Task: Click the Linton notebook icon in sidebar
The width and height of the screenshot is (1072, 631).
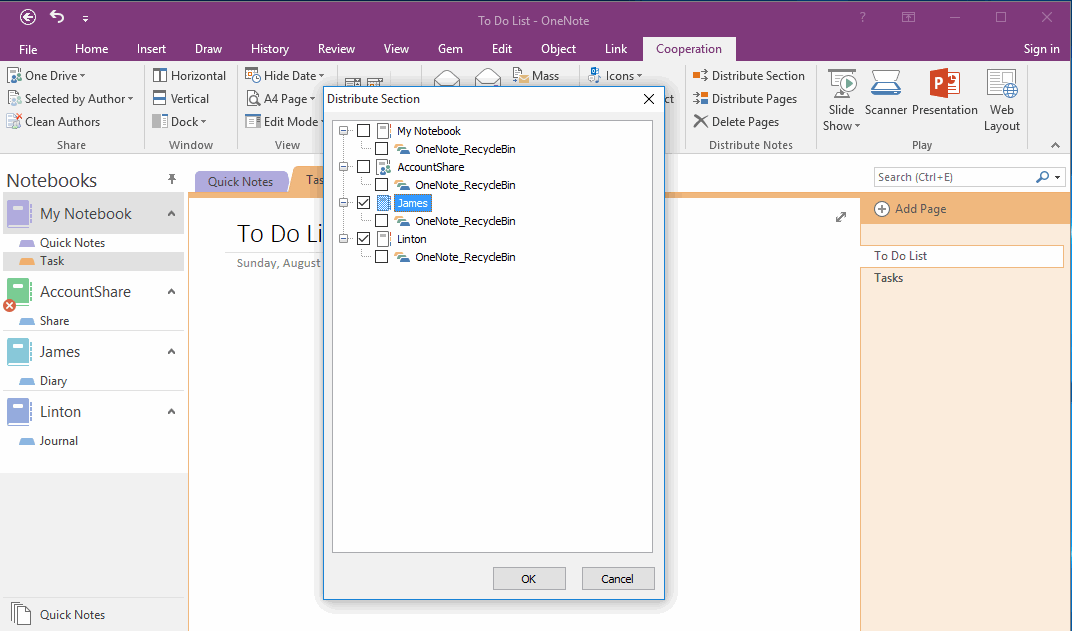Action: 18,412
